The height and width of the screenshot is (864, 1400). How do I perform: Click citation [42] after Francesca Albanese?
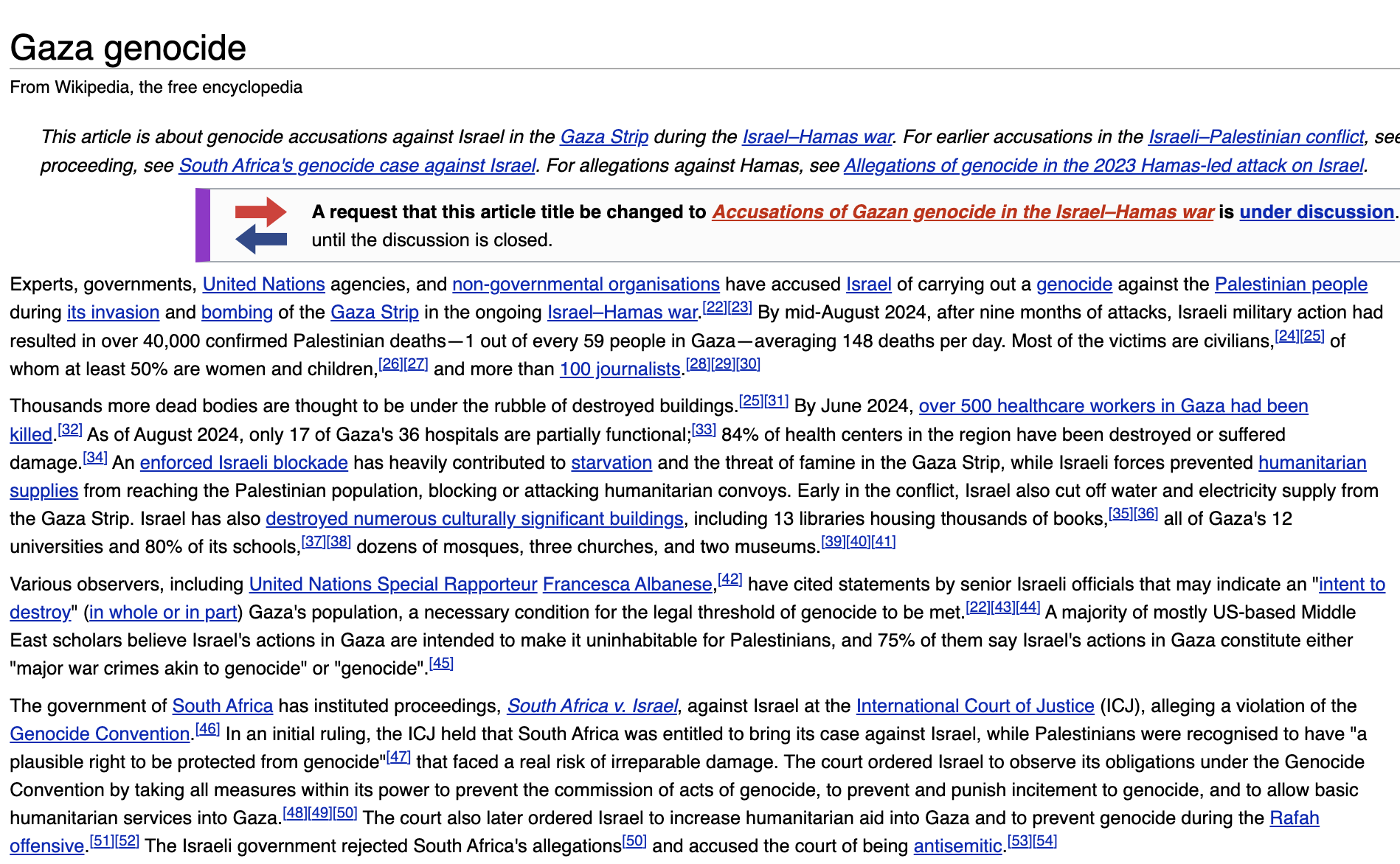(x=730, y=579)
